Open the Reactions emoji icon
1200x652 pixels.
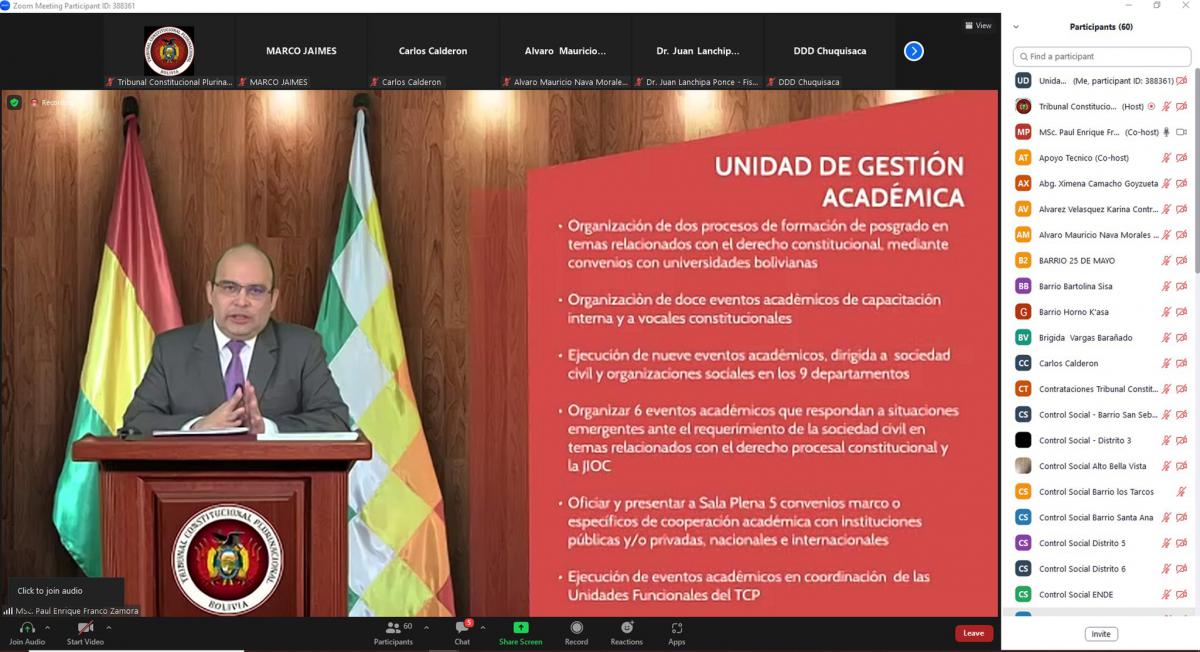pos(626,628)
